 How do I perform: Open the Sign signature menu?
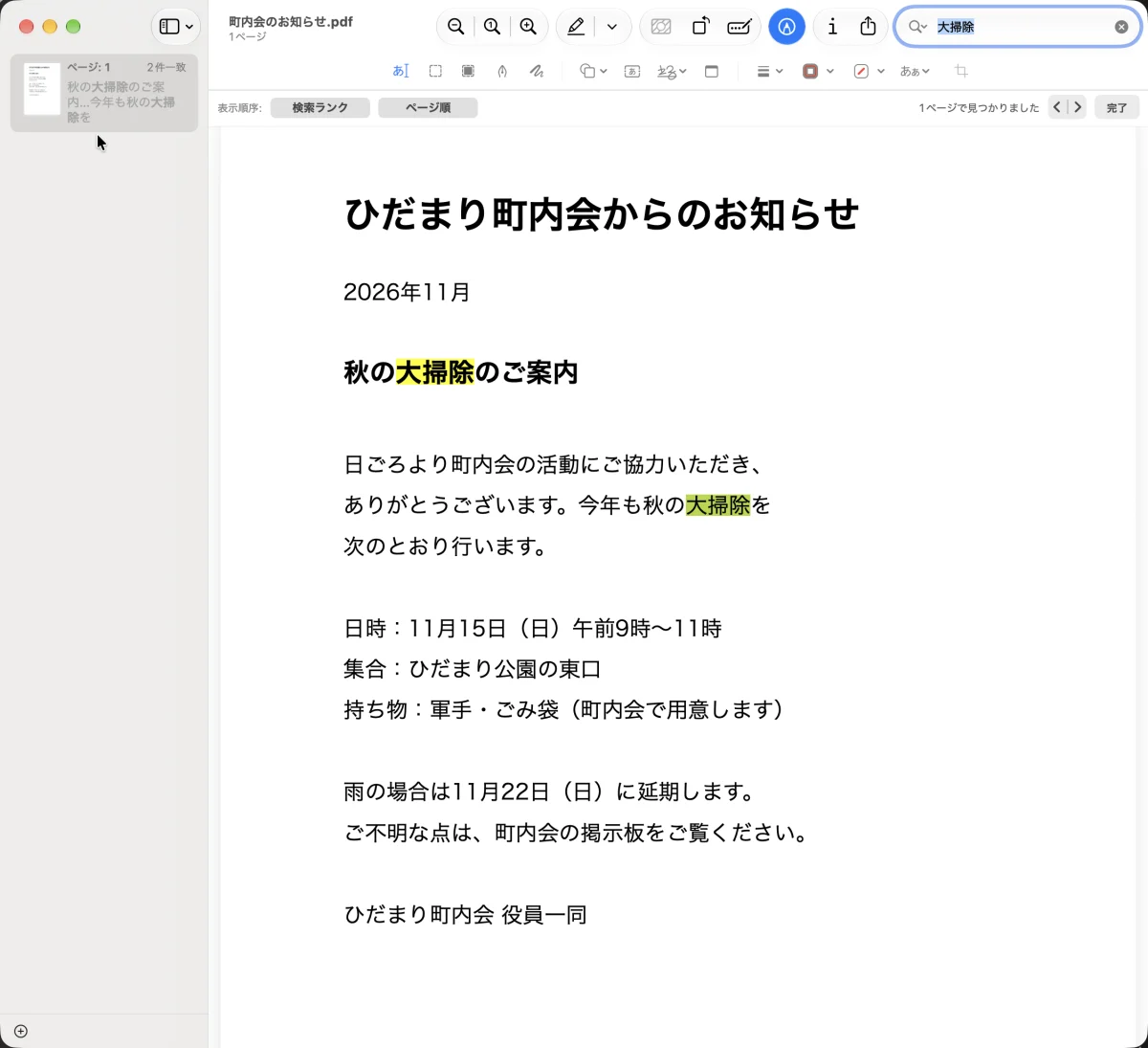pyautogui.click(x=672, y=71)
